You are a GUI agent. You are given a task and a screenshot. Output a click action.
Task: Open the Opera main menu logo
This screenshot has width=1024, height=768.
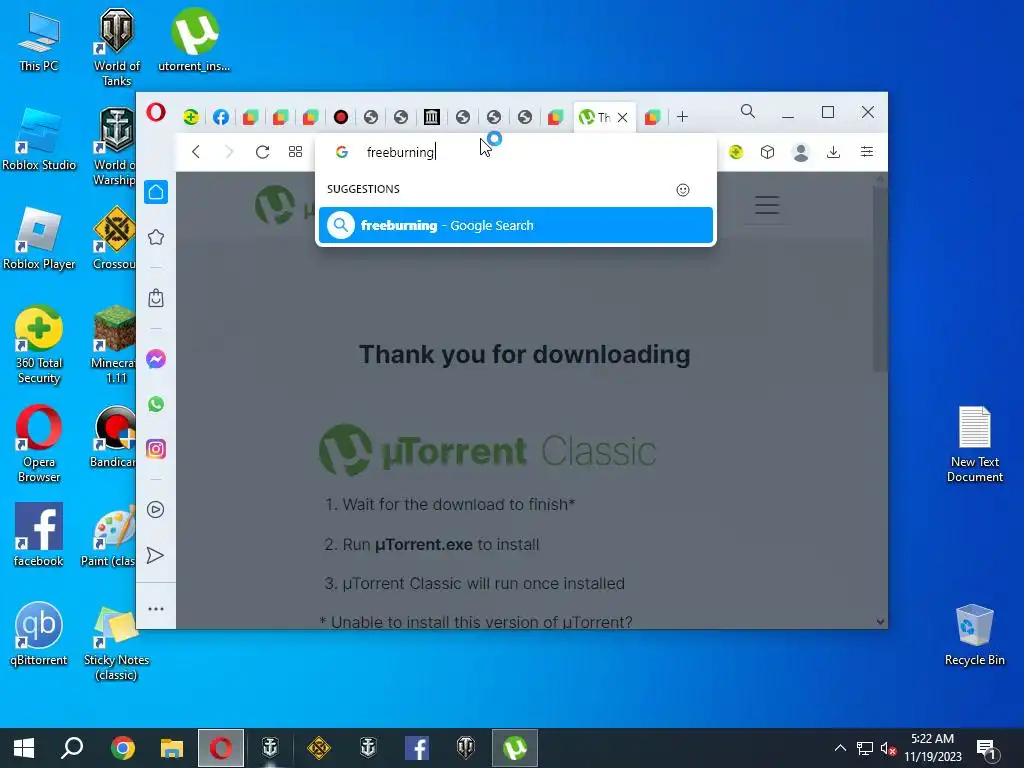pos(155,112)
